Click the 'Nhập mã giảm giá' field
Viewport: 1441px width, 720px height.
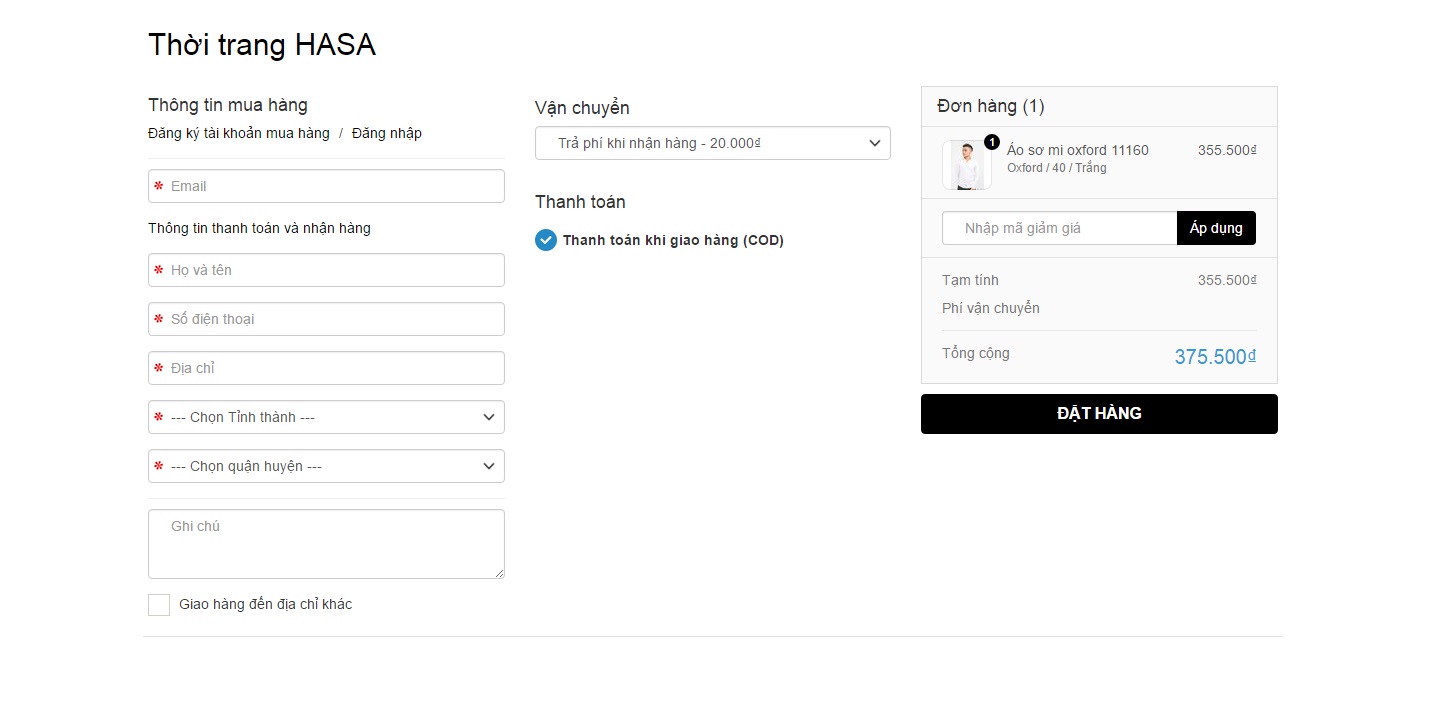(x=1059, y=228)
